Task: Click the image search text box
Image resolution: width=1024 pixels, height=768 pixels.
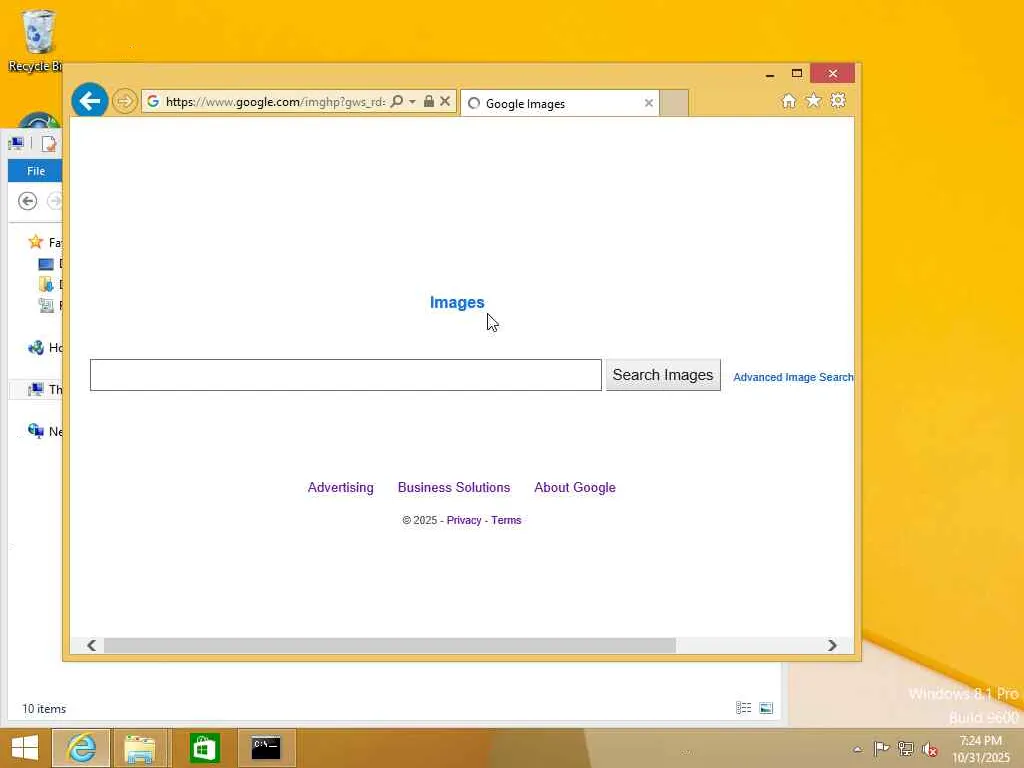Action: (345, 375)
